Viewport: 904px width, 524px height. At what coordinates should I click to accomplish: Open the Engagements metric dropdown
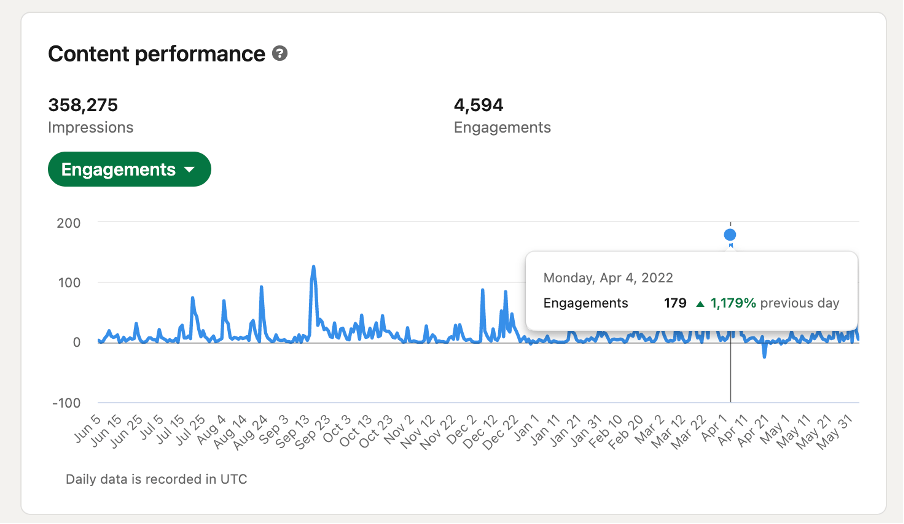pos(129,169)
